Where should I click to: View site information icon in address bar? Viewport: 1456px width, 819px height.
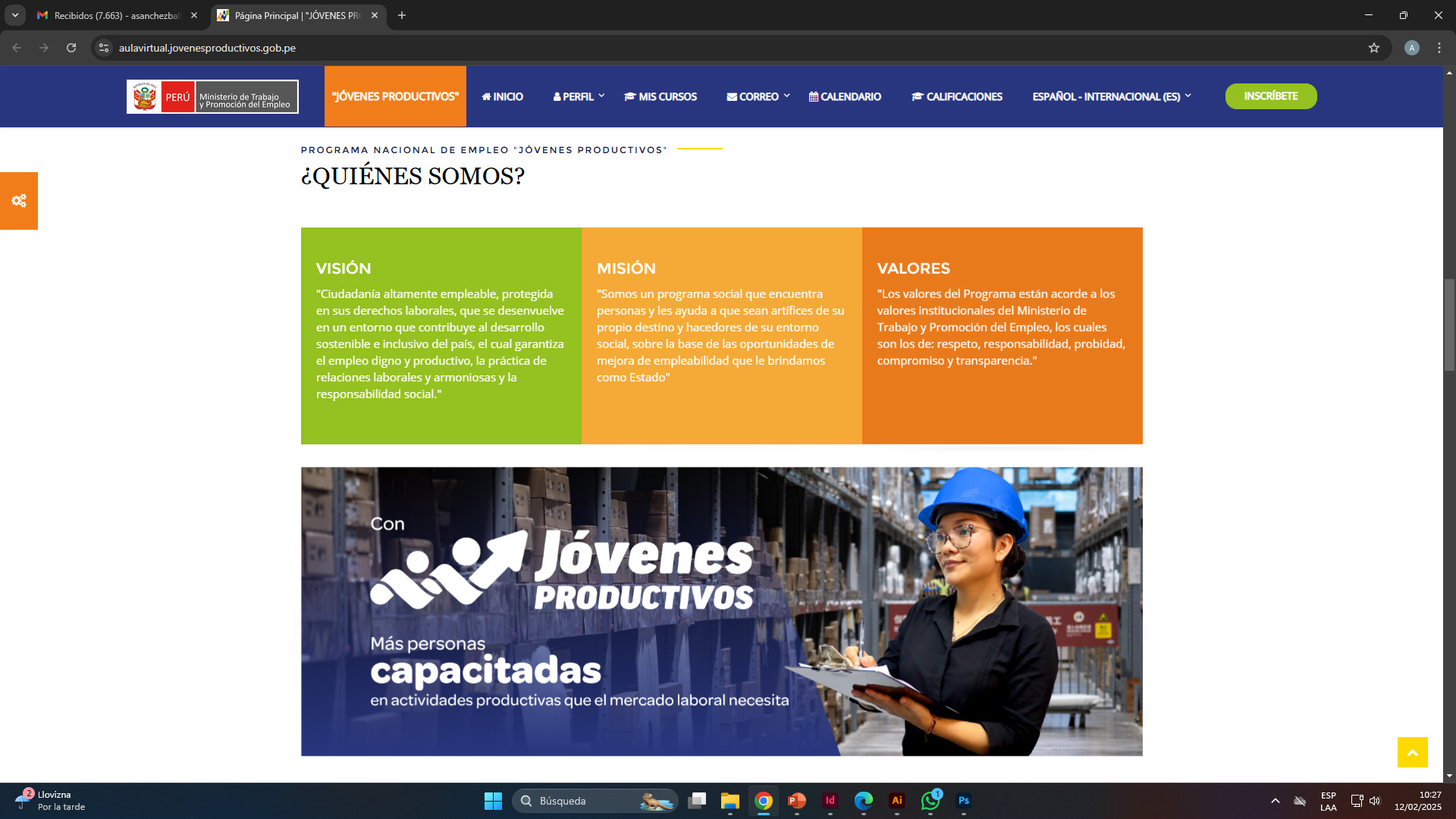[104, 48]
